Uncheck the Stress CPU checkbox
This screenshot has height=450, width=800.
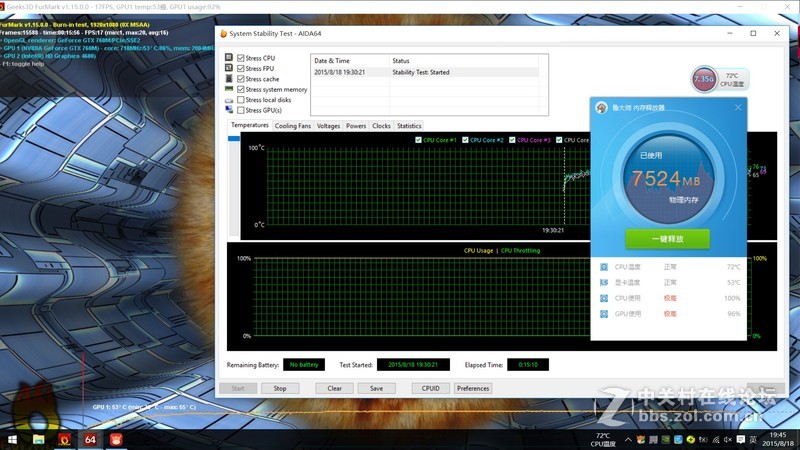[241, 58]
